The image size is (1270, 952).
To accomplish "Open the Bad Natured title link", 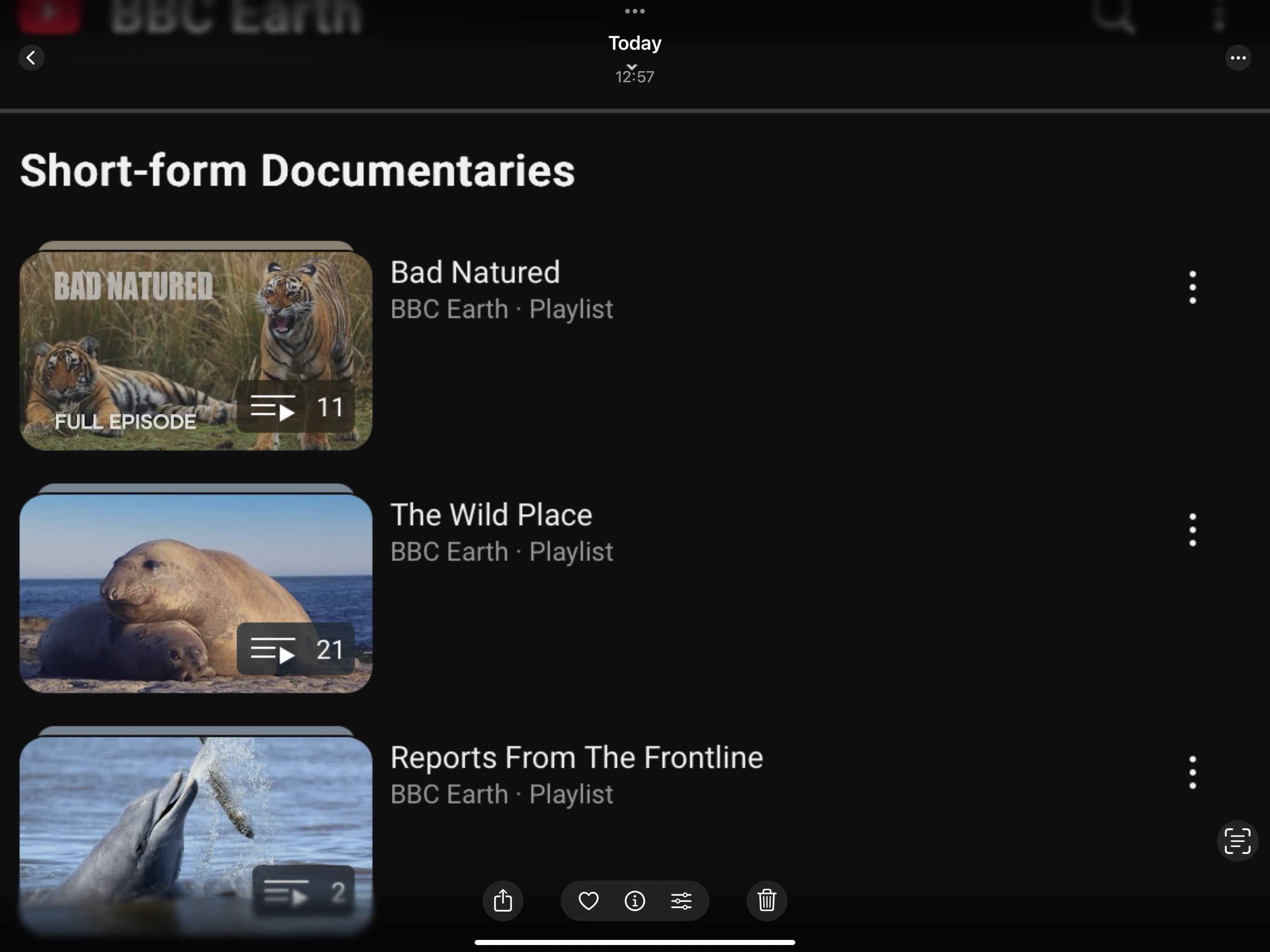I will pyautogui.click(x=475, y=272).
